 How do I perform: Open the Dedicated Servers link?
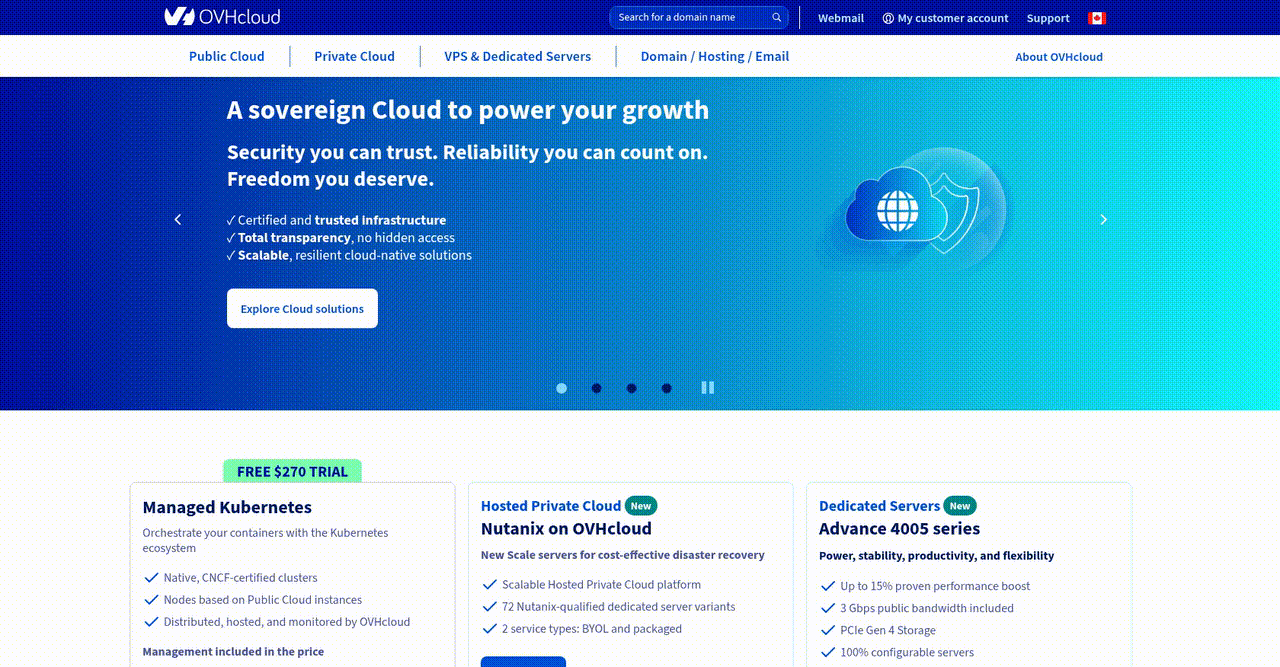tap(879, 506)
